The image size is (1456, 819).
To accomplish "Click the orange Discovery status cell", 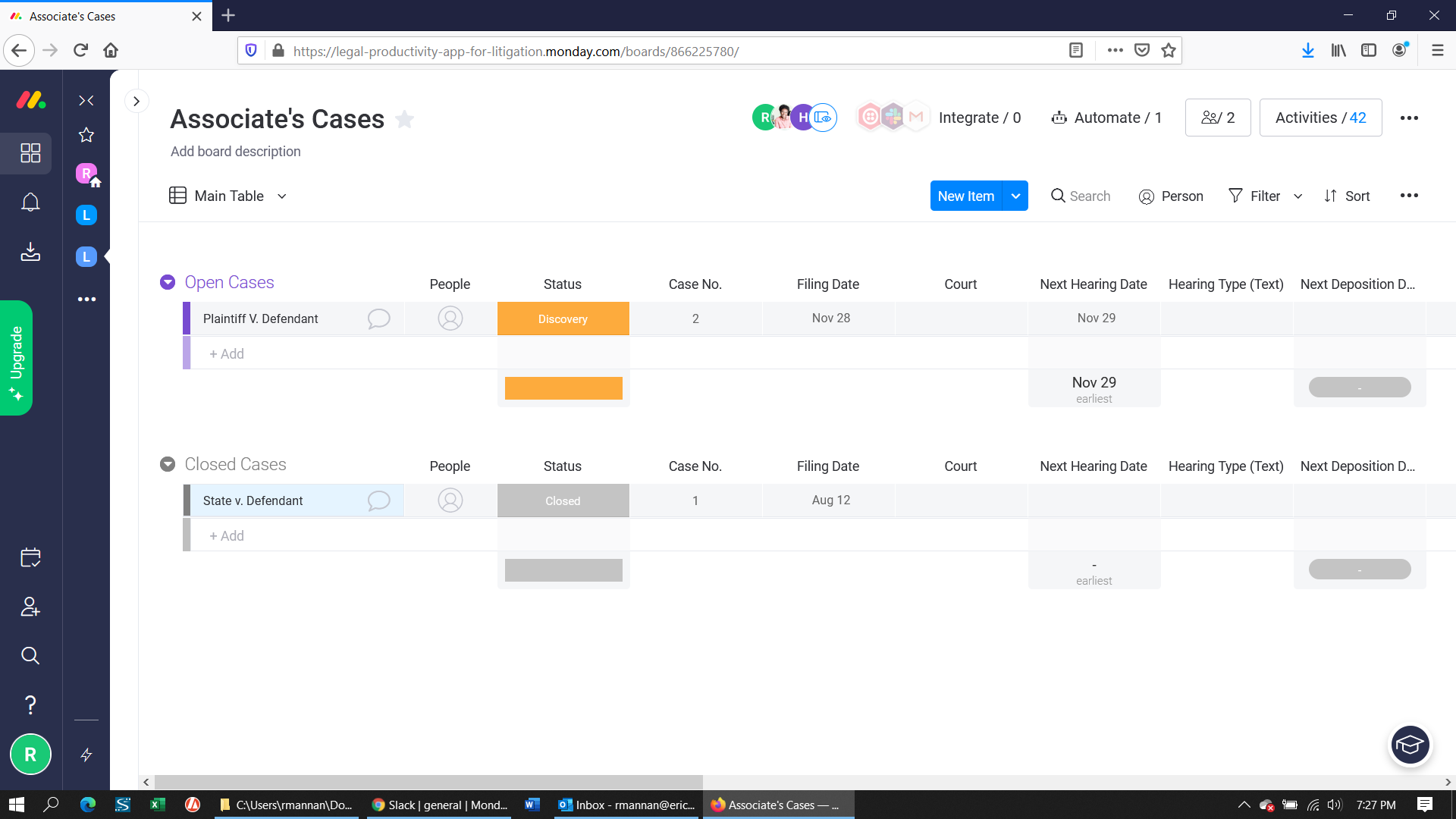I will coord(563,318).
